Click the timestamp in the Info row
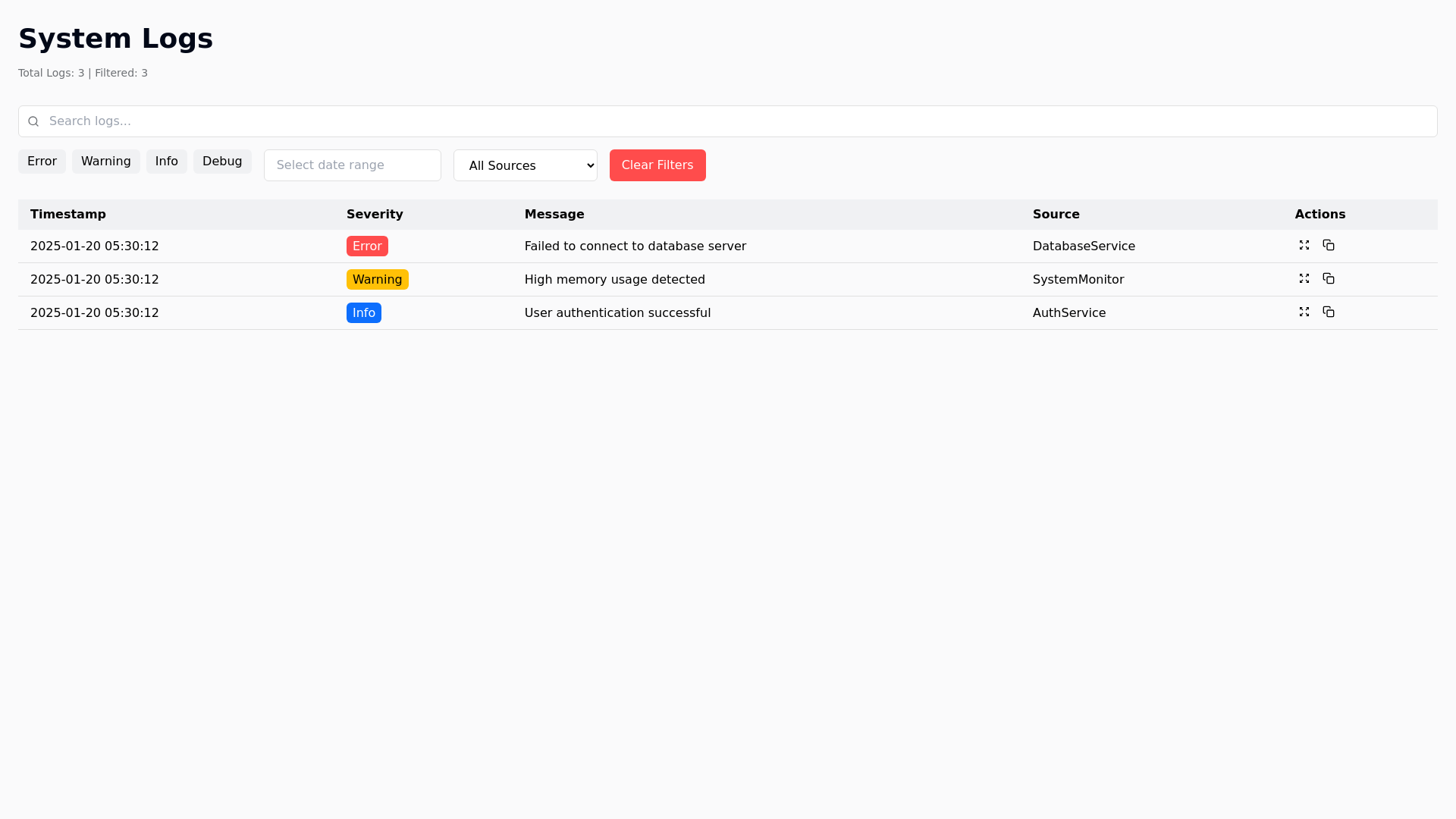The image size is (1456, 819). pos(95,313)
